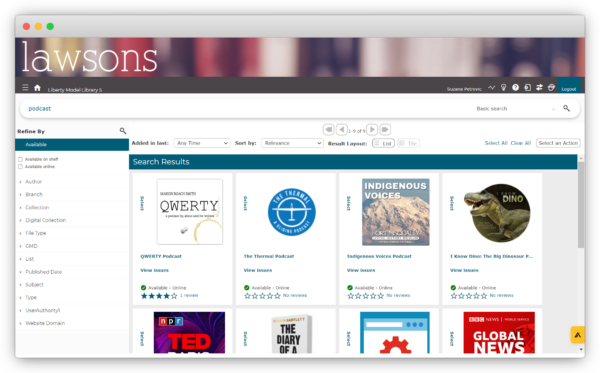Click the Select All link
This screenshot has height=373, width=600.
pyautogui.click(x=496, y=143)
